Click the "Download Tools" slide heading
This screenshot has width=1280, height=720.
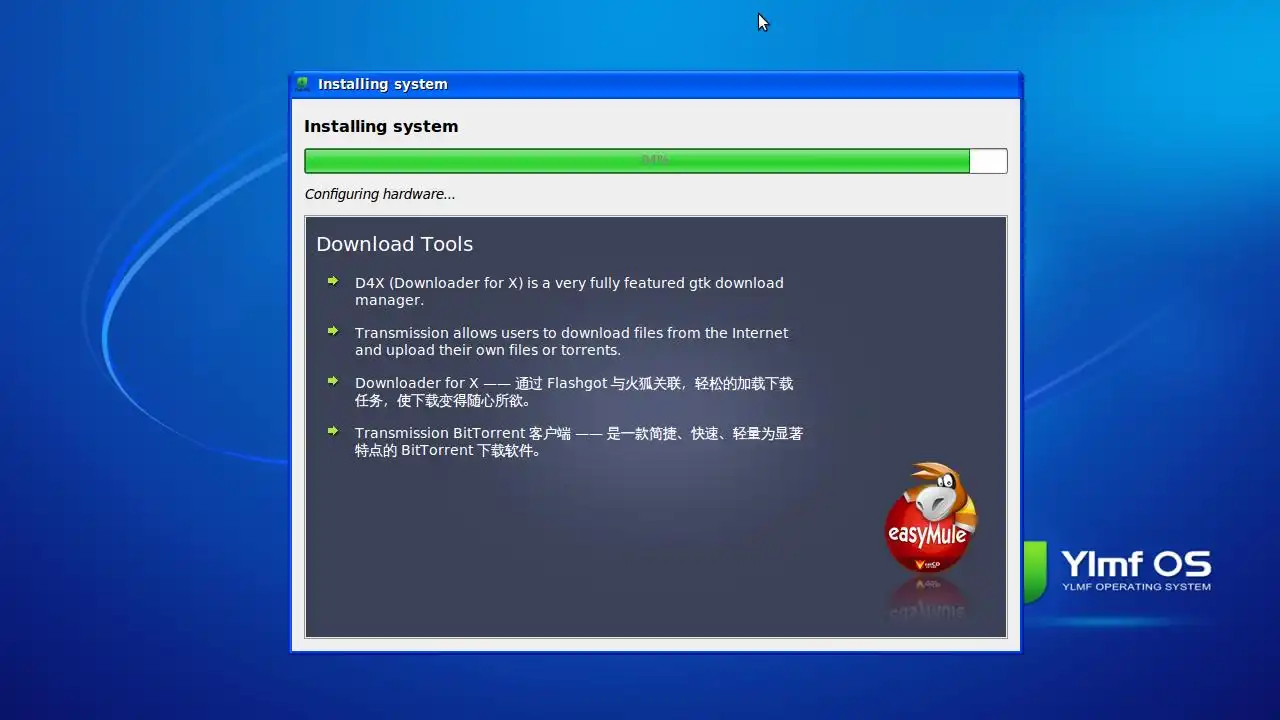point(395,244)
